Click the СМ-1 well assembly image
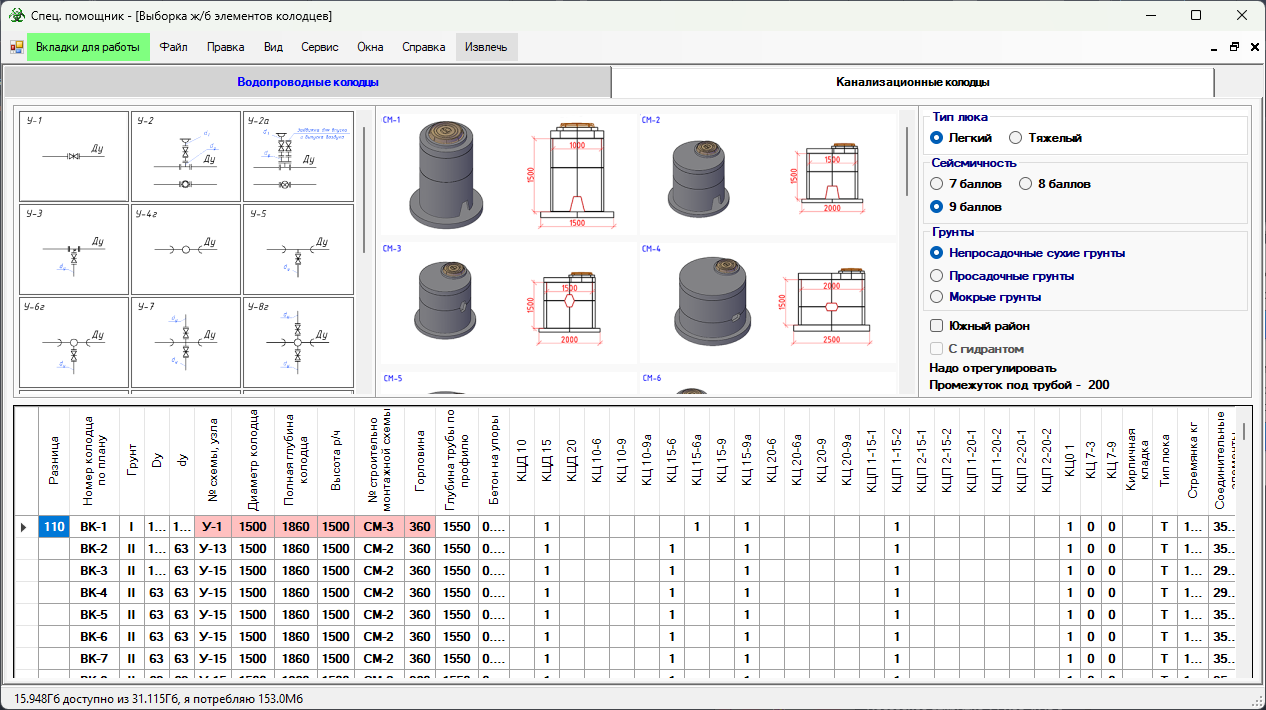The width and height of the screenshot is (1266, 710). coord(507,174)
